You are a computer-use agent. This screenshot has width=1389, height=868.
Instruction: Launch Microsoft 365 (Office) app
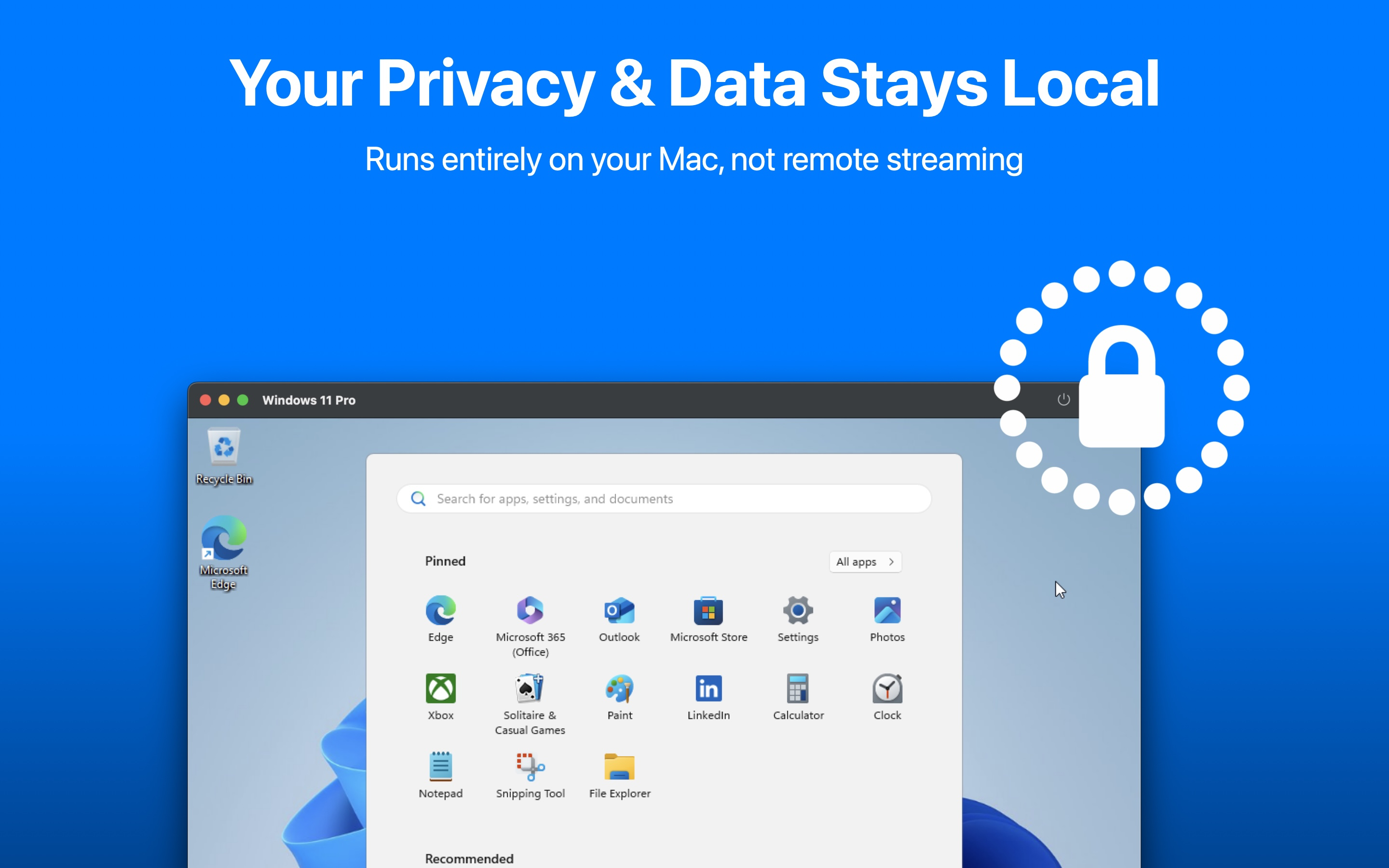click(x=530, y=626)
